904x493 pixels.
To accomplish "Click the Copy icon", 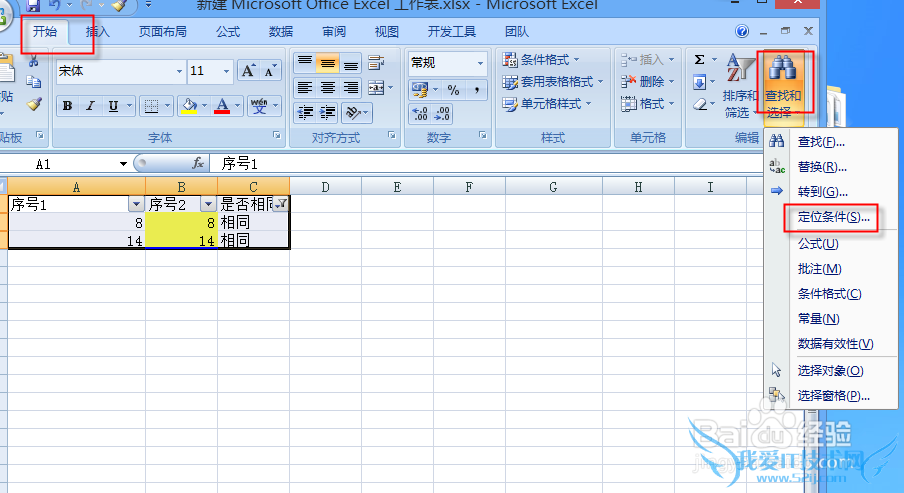I will 34,82.
